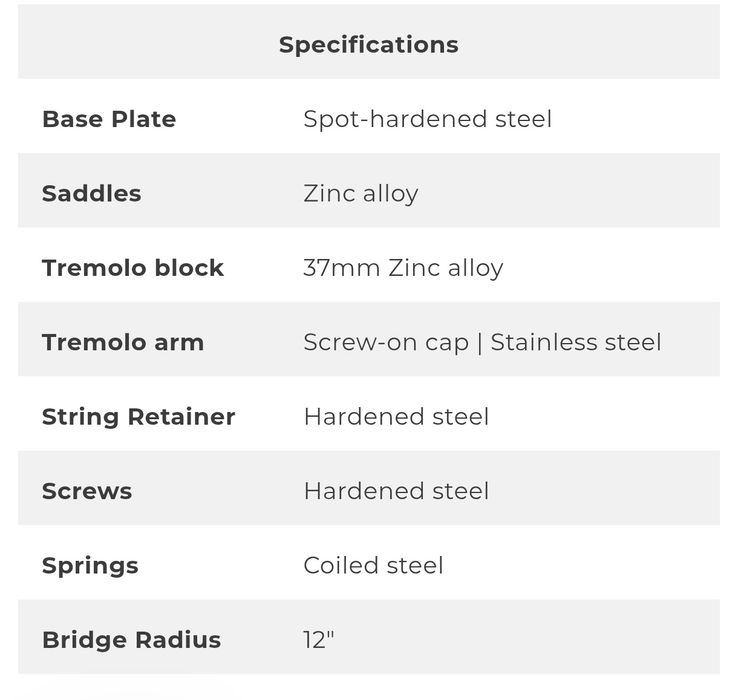The image size is (738, 700).
Task: Click the Screw-on cap text
Action: point(386,342)
